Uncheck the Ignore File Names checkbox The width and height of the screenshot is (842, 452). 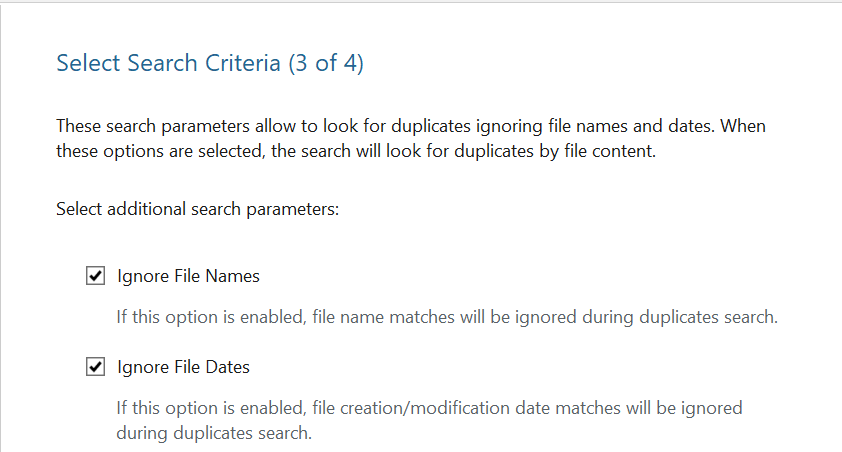tap(96, 276)
